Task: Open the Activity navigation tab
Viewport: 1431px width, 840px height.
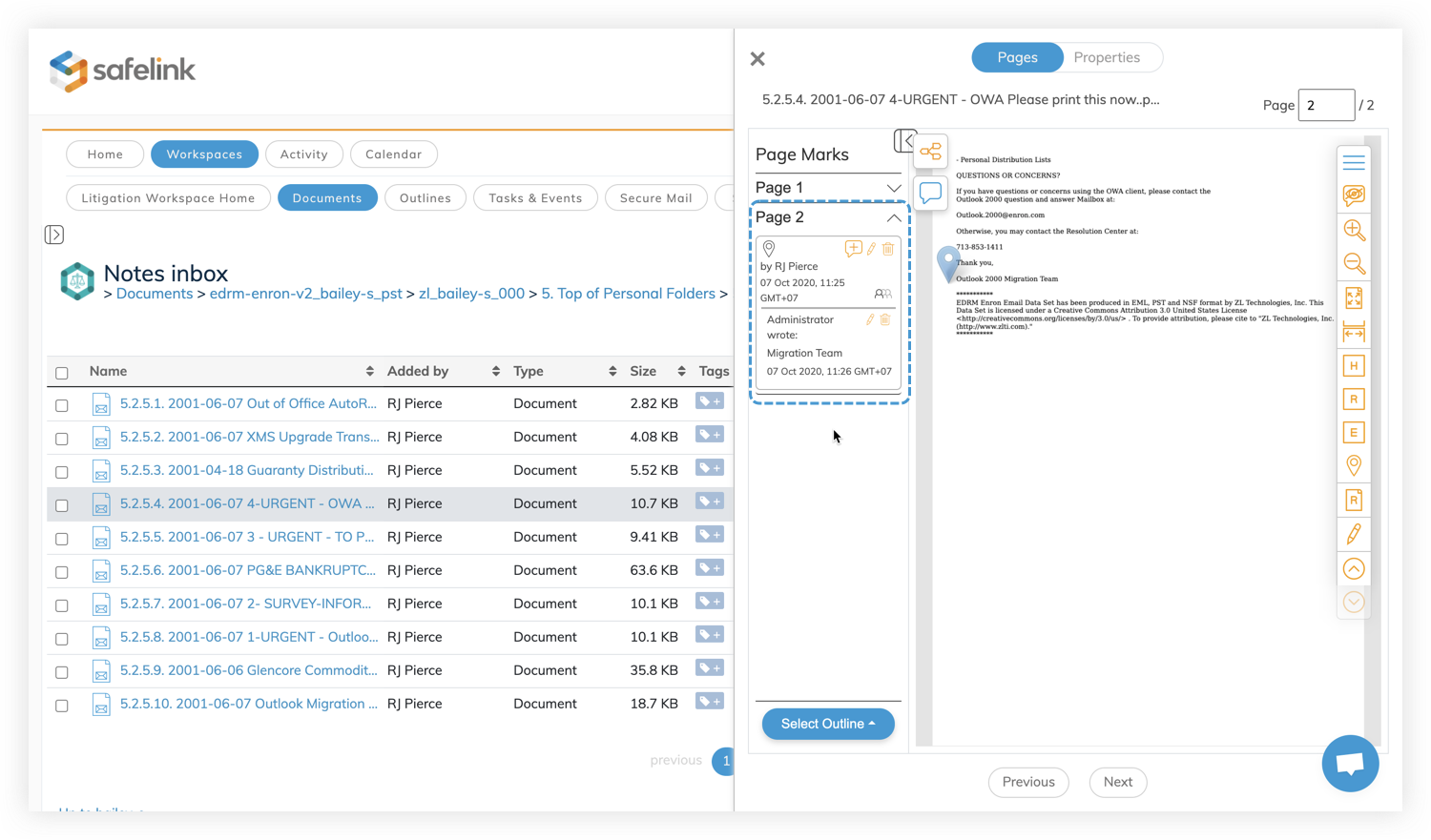Action: (x=303, y=154)
